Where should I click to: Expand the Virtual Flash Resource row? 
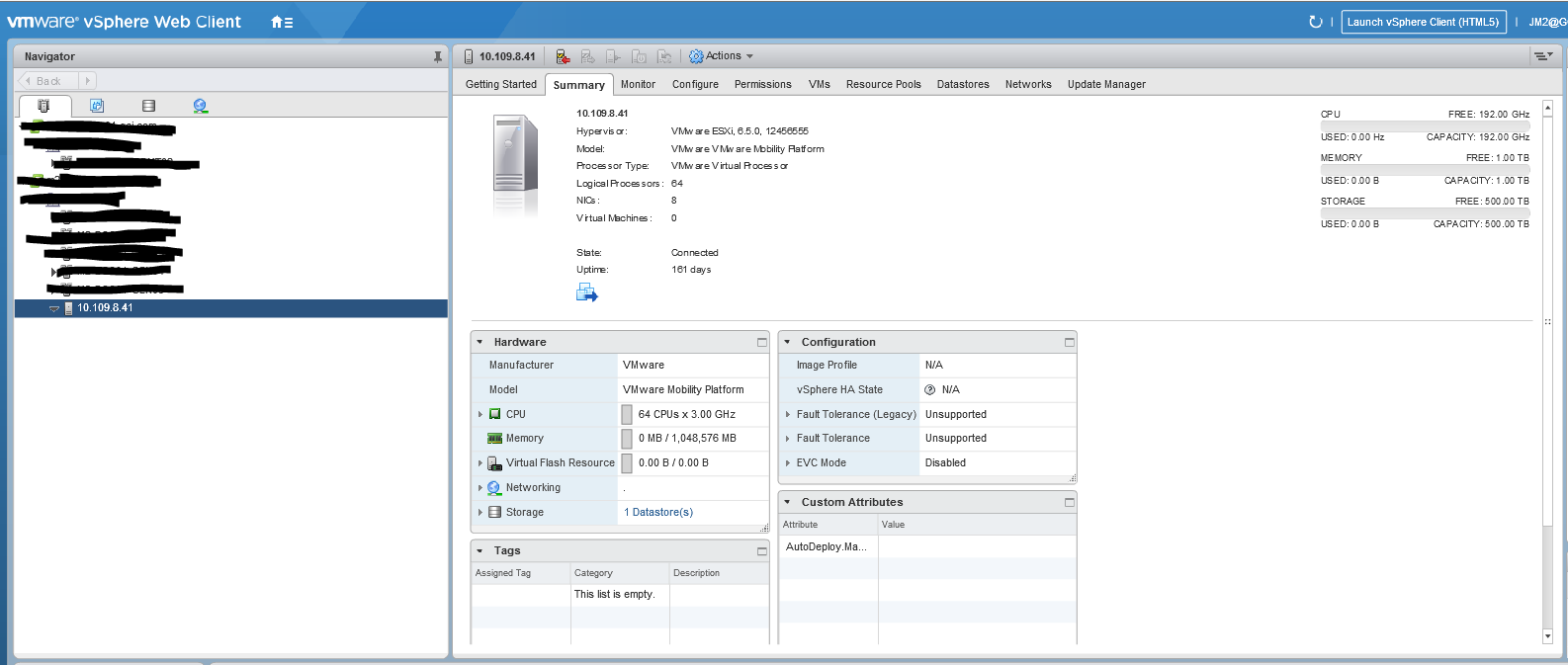tap(480, 462)
